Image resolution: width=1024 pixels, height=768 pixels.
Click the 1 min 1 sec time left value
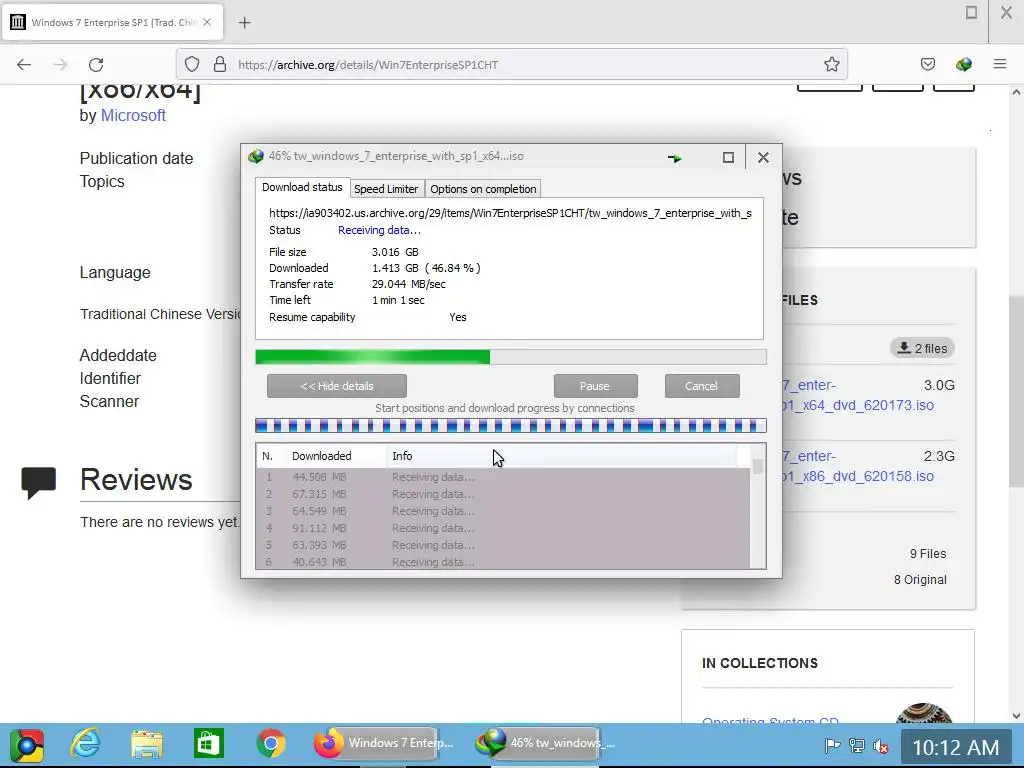(x=398, y=300)
